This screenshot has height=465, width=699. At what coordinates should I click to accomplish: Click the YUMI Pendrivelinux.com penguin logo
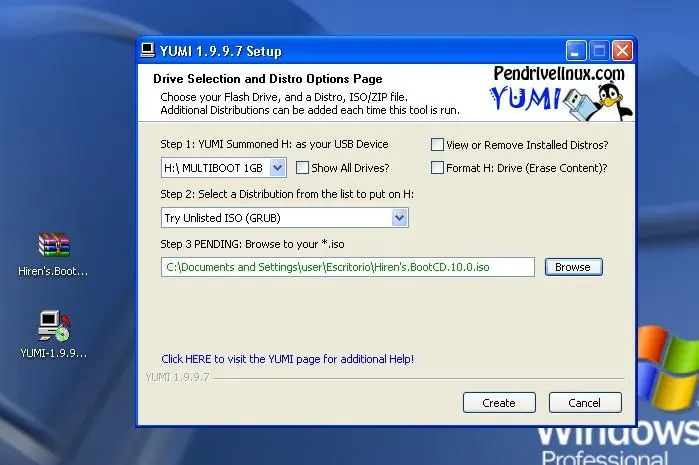[x=561, y=94]
